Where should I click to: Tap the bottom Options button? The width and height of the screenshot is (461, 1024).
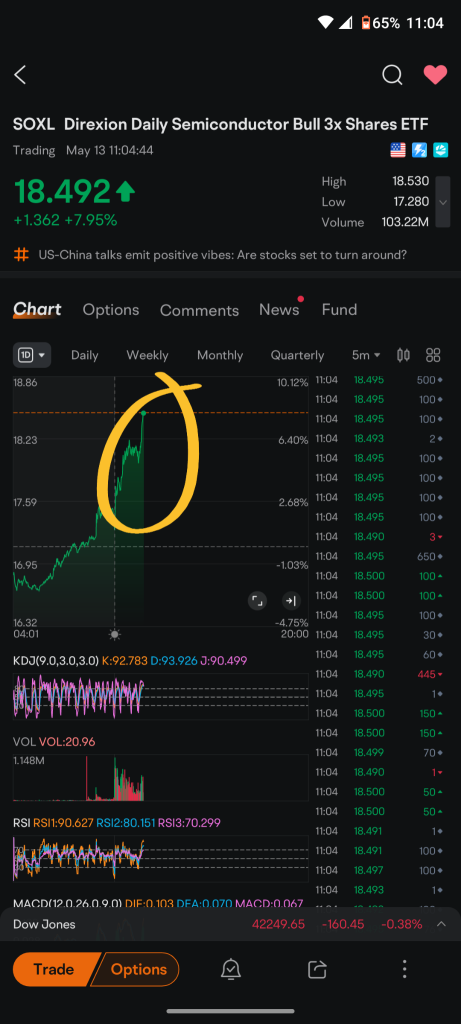click(135, 969)
